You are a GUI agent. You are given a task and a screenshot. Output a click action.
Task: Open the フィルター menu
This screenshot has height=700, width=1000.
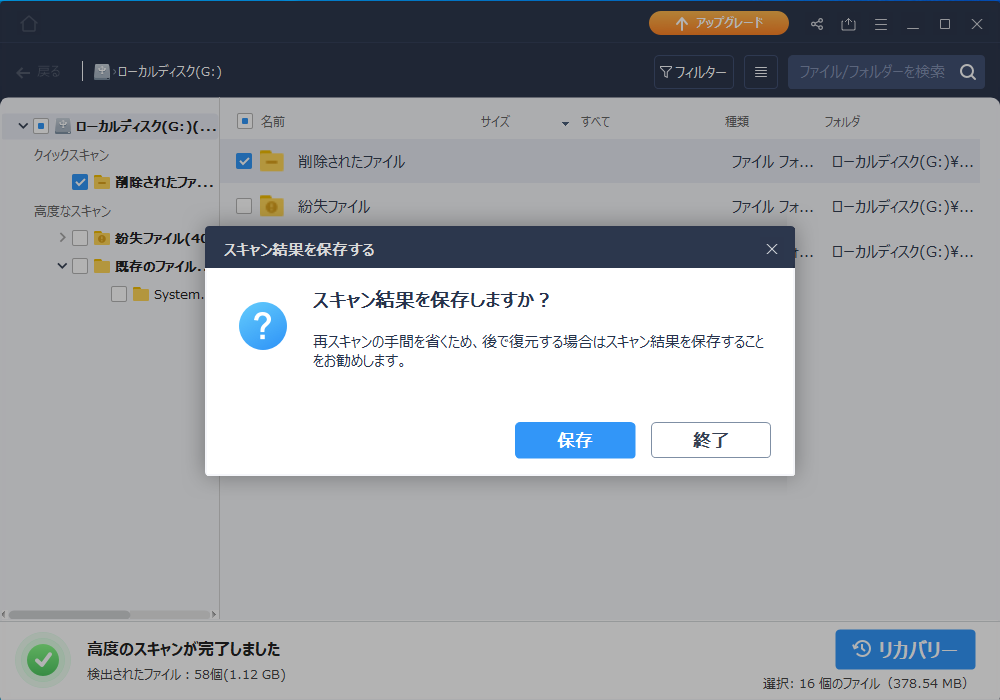tap(694, 72)
